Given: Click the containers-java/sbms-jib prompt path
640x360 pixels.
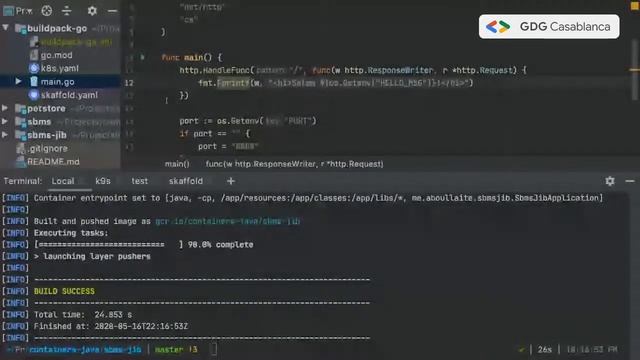Looking at the screenshot, I should [85, 349].
